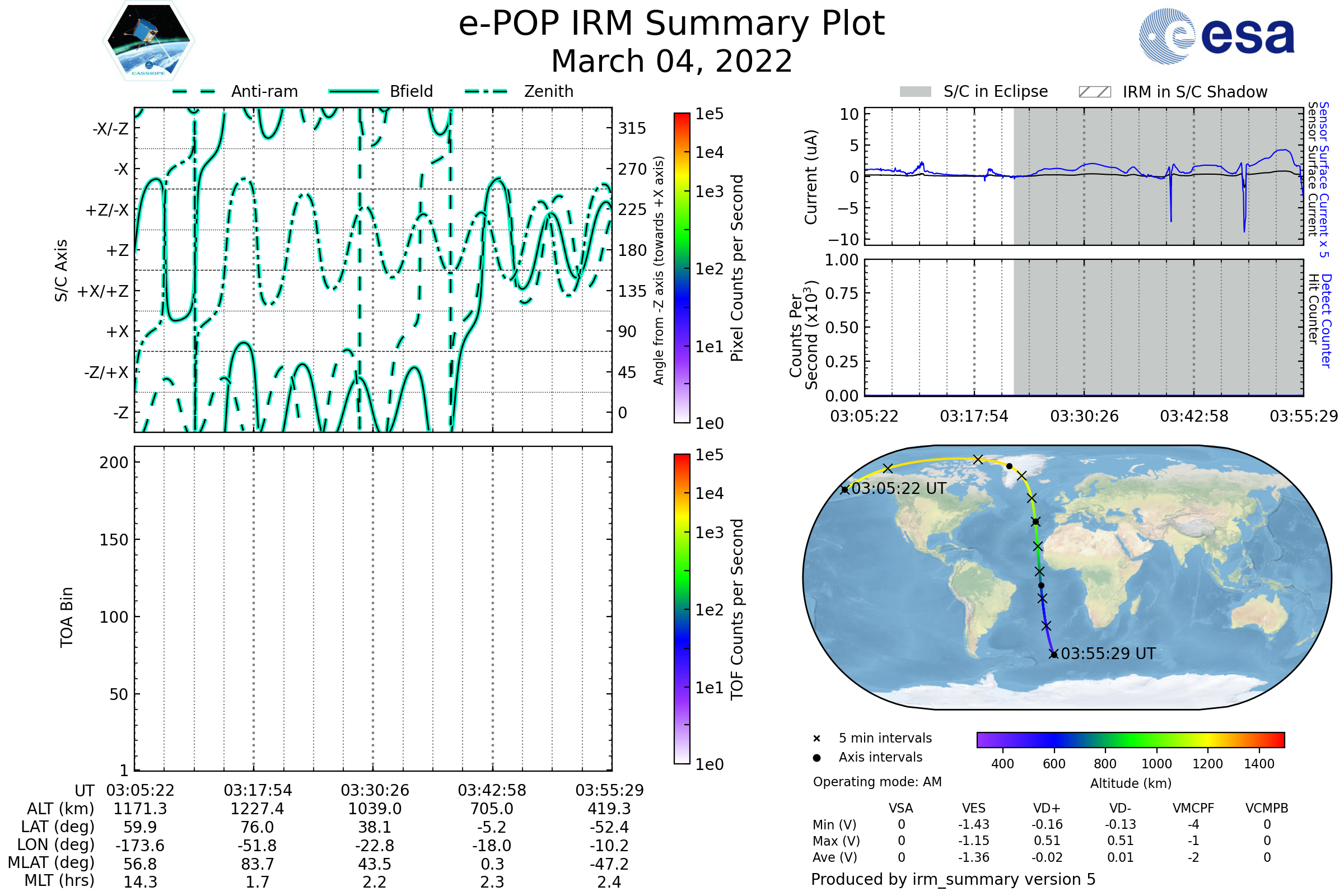Screen dimensions: 1344x896
Task: Click the 5 min intervals x marker legend
Action: pos(816,739)
